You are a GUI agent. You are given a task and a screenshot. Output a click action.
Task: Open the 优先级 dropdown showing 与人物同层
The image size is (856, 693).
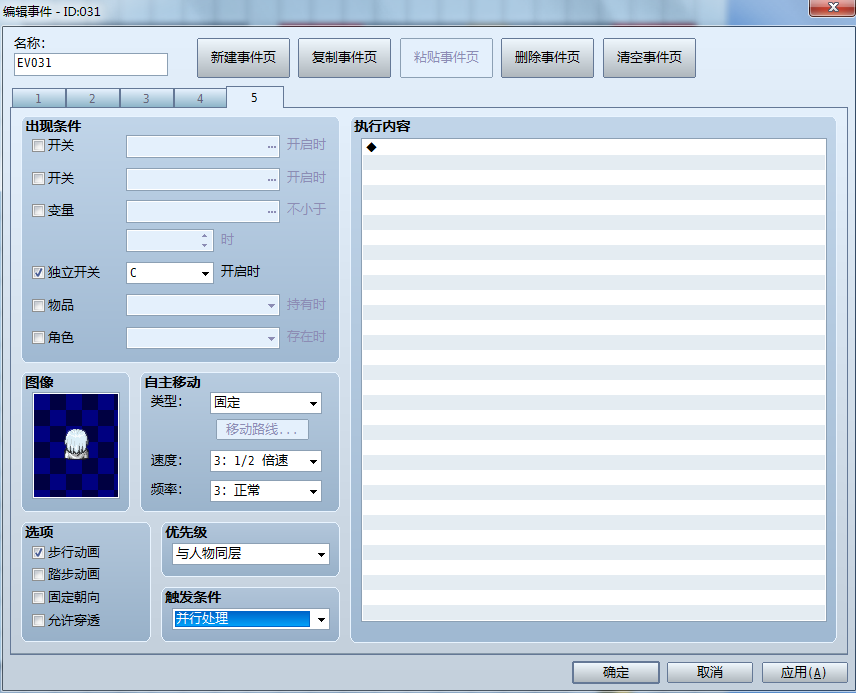(251, 554)
